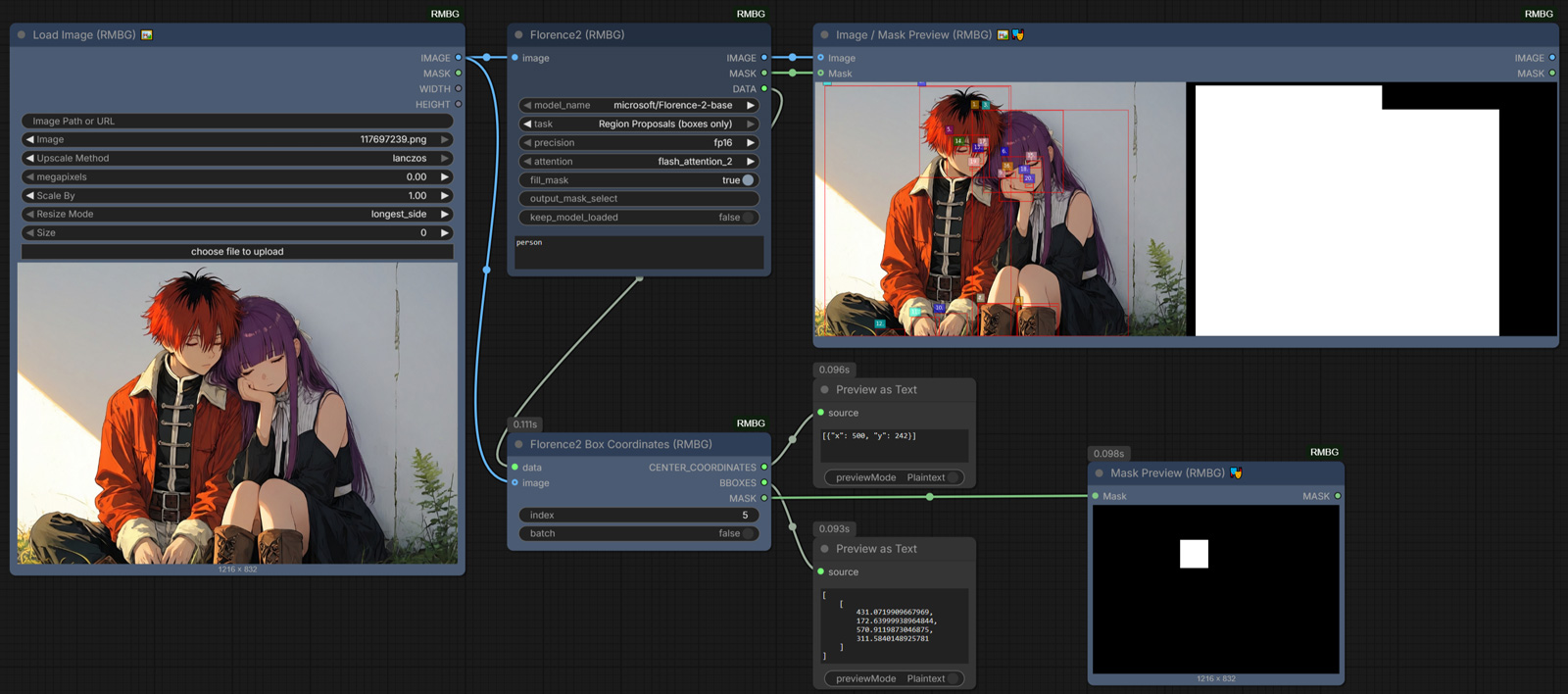Click the bbox values text output box
This screenshot has width=1568, height=694.
[894, 625]
